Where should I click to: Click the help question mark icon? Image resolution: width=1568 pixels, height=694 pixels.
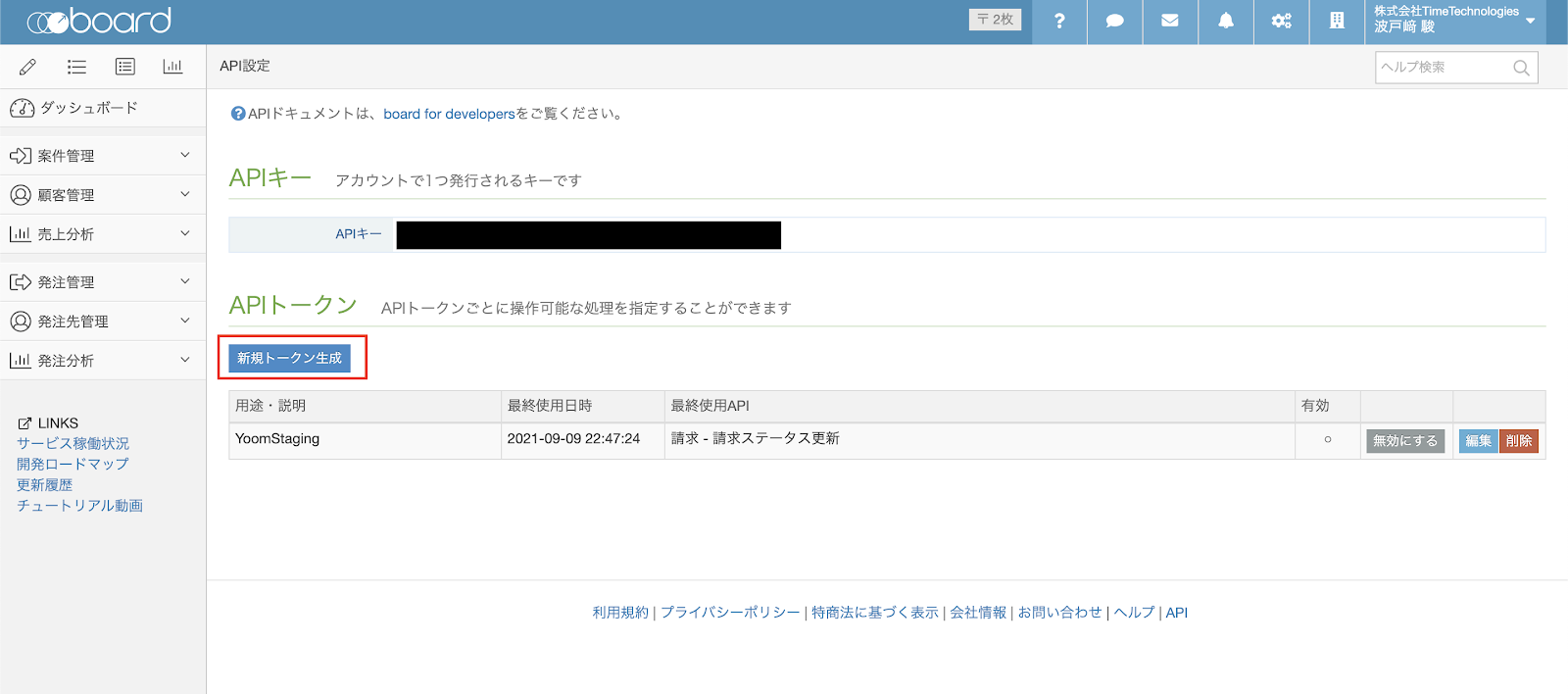coord(1059,22)
